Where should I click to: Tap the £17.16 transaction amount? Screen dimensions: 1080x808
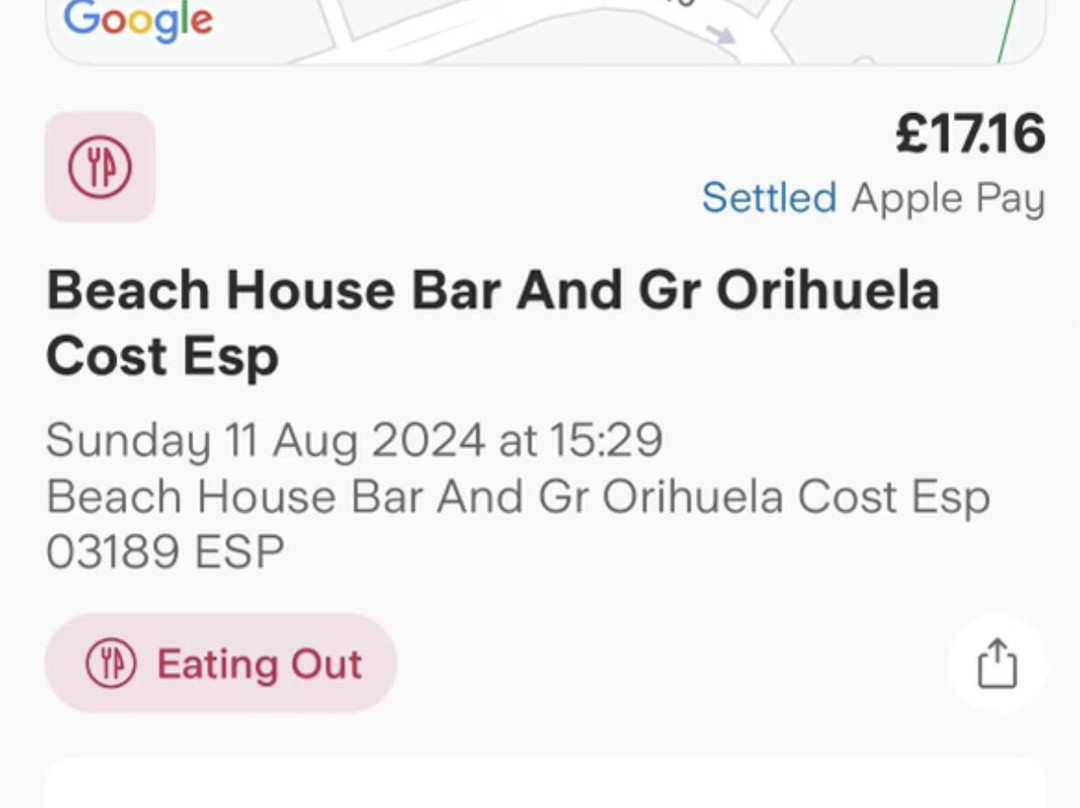coord(969,135)
